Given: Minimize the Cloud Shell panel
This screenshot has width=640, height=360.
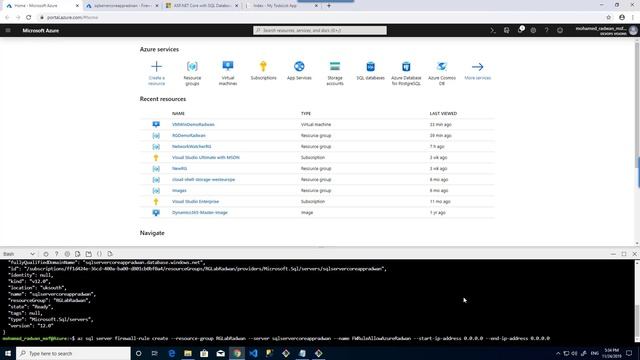Looking at the screenshot, I should 613,254.
